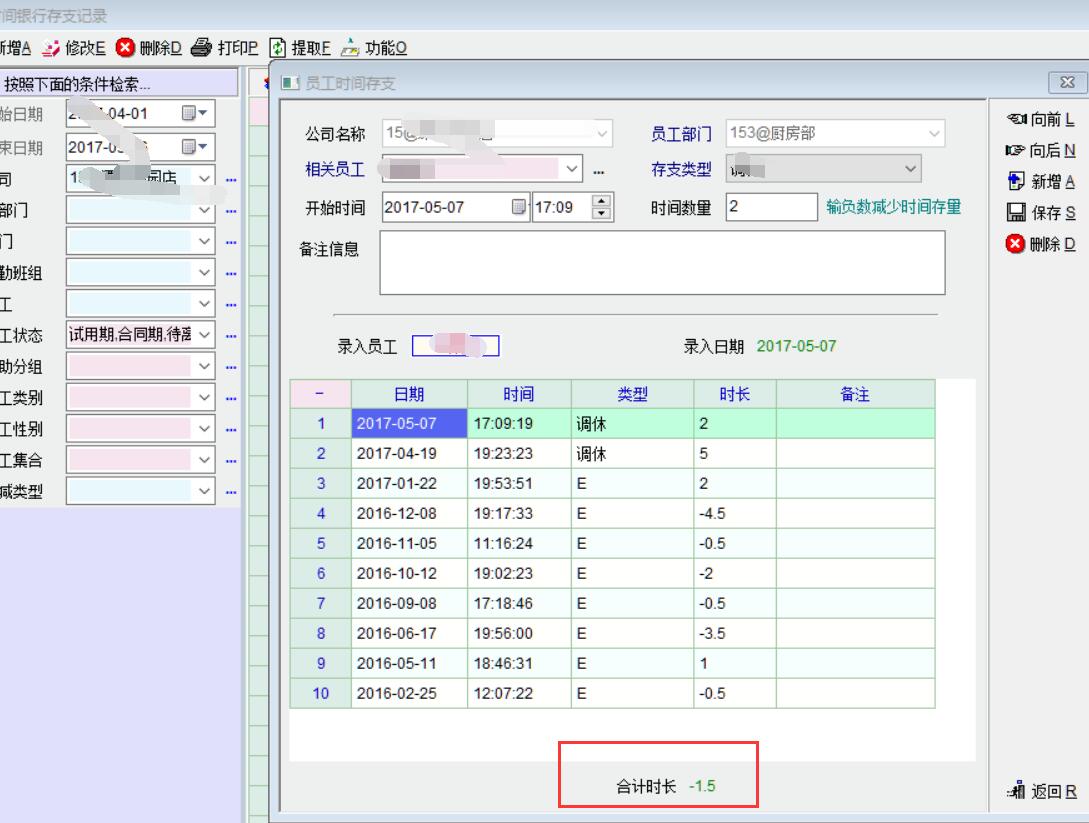Click the 打印 printer icon in the toolbar
This screenshot has height=823, width=1089.
point(201,47)
